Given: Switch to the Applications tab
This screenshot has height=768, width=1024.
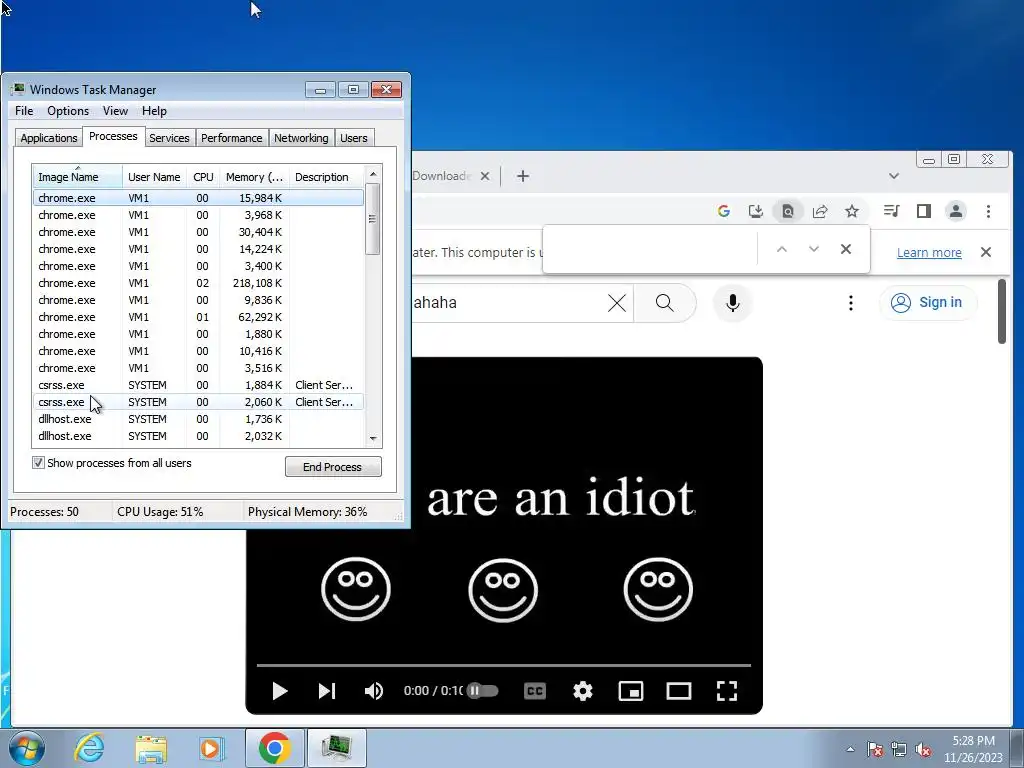Looking at the screenshot, I should (48, 138).
